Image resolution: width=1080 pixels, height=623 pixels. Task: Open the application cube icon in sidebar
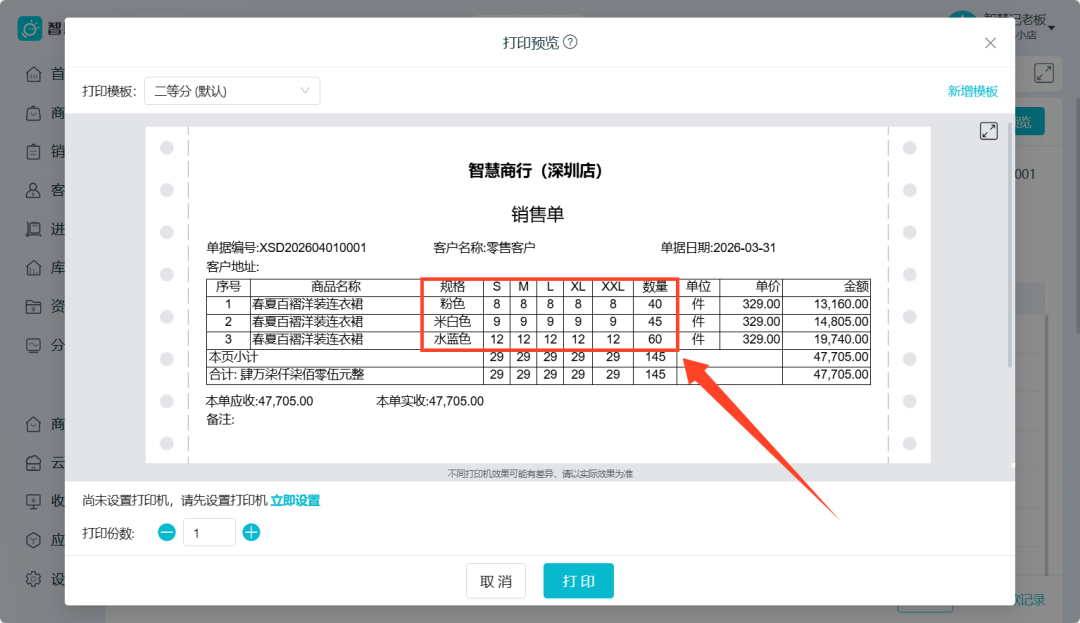pos(34,540)
